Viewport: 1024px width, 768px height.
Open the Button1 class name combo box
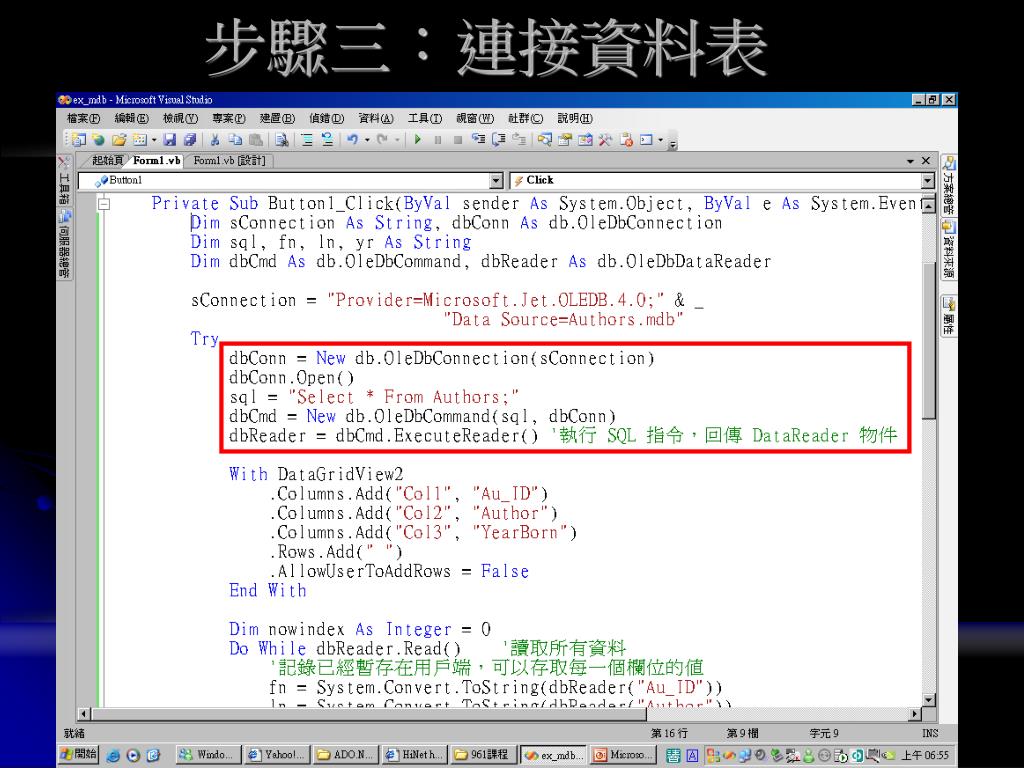tap(291, 180)
